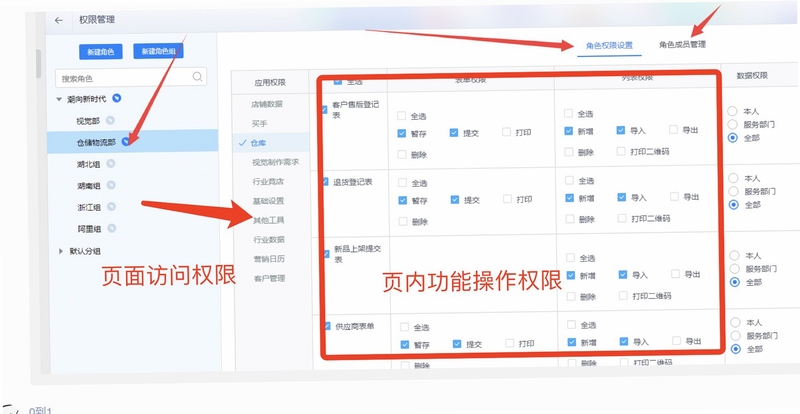Choose 本人 data scope for 客户售后登记表
800x414 pixels.
click(733, 111)
